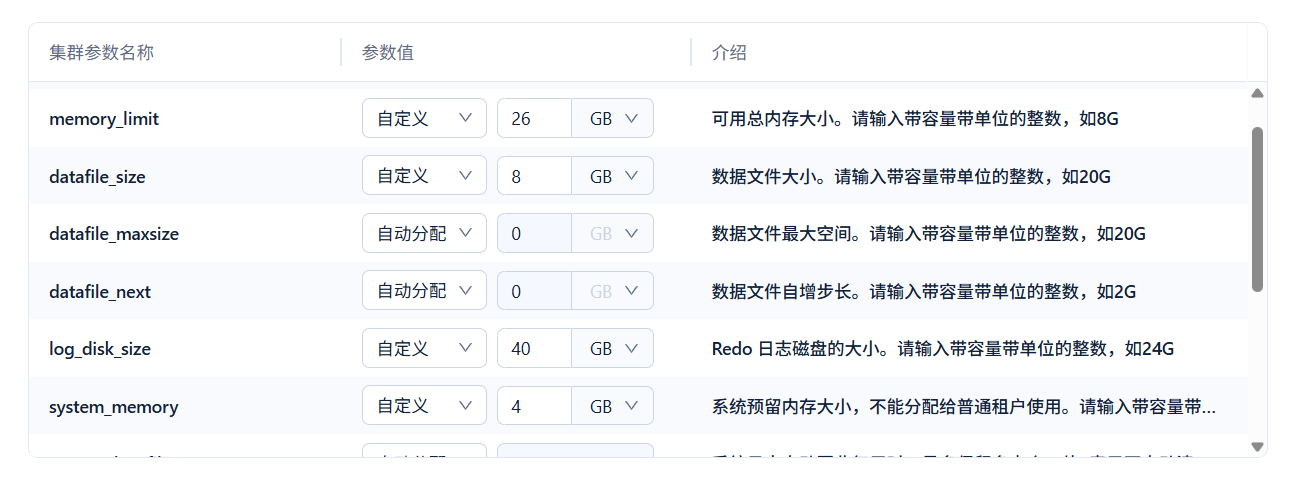1295x486 pixels.
Task: Click the 参数值 column header
Action: coord(388,52)
